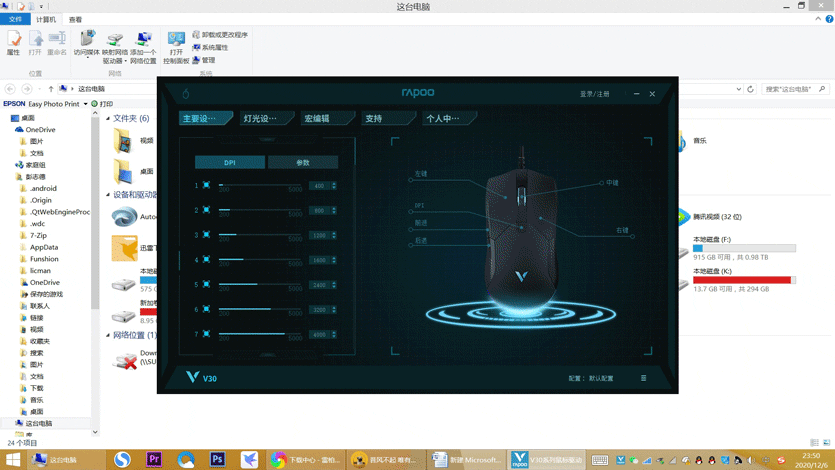Viewport: 835px width, 470px height.
Task: Toggle DPI level 2 enable icon
Action: pyautogui.click(x=207, y=210)
